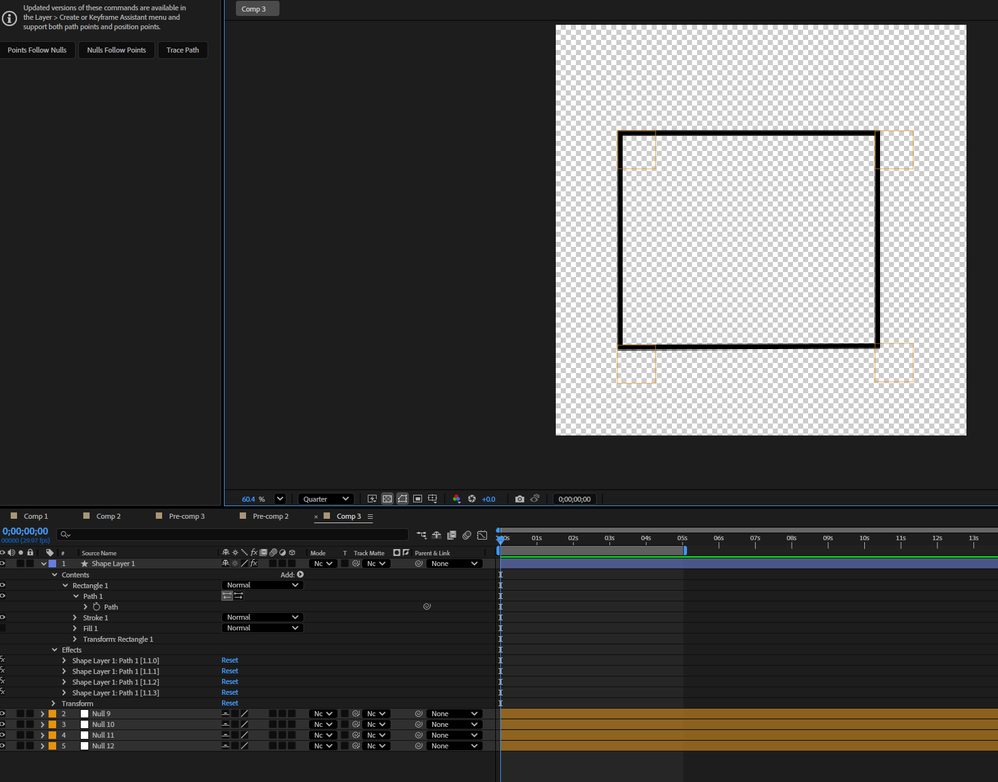Switch to the Pre-comp 3 tab

point(186,517)
